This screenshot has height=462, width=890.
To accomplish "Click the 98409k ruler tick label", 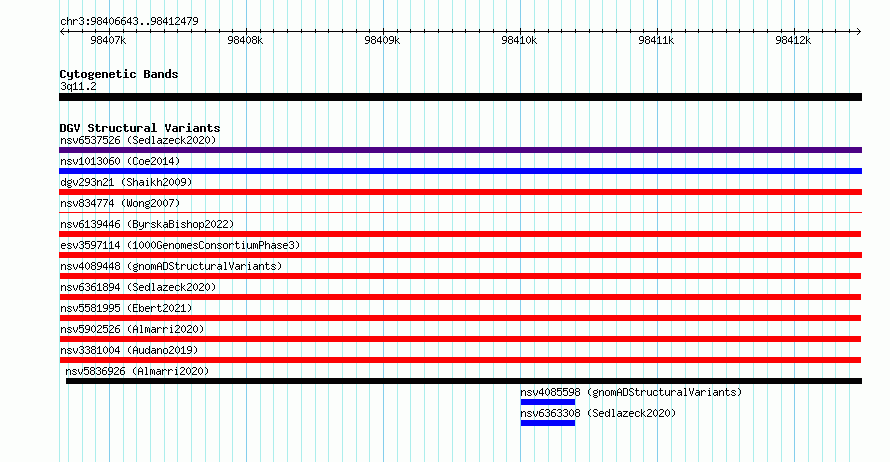I will coord(382,40).
